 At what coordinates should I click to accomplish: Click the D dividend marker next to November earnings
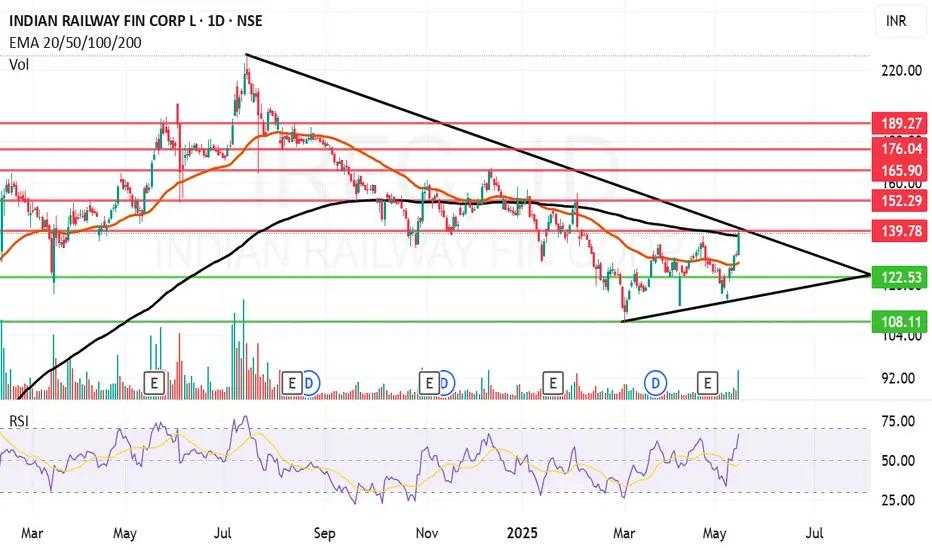tap(447, 384)
